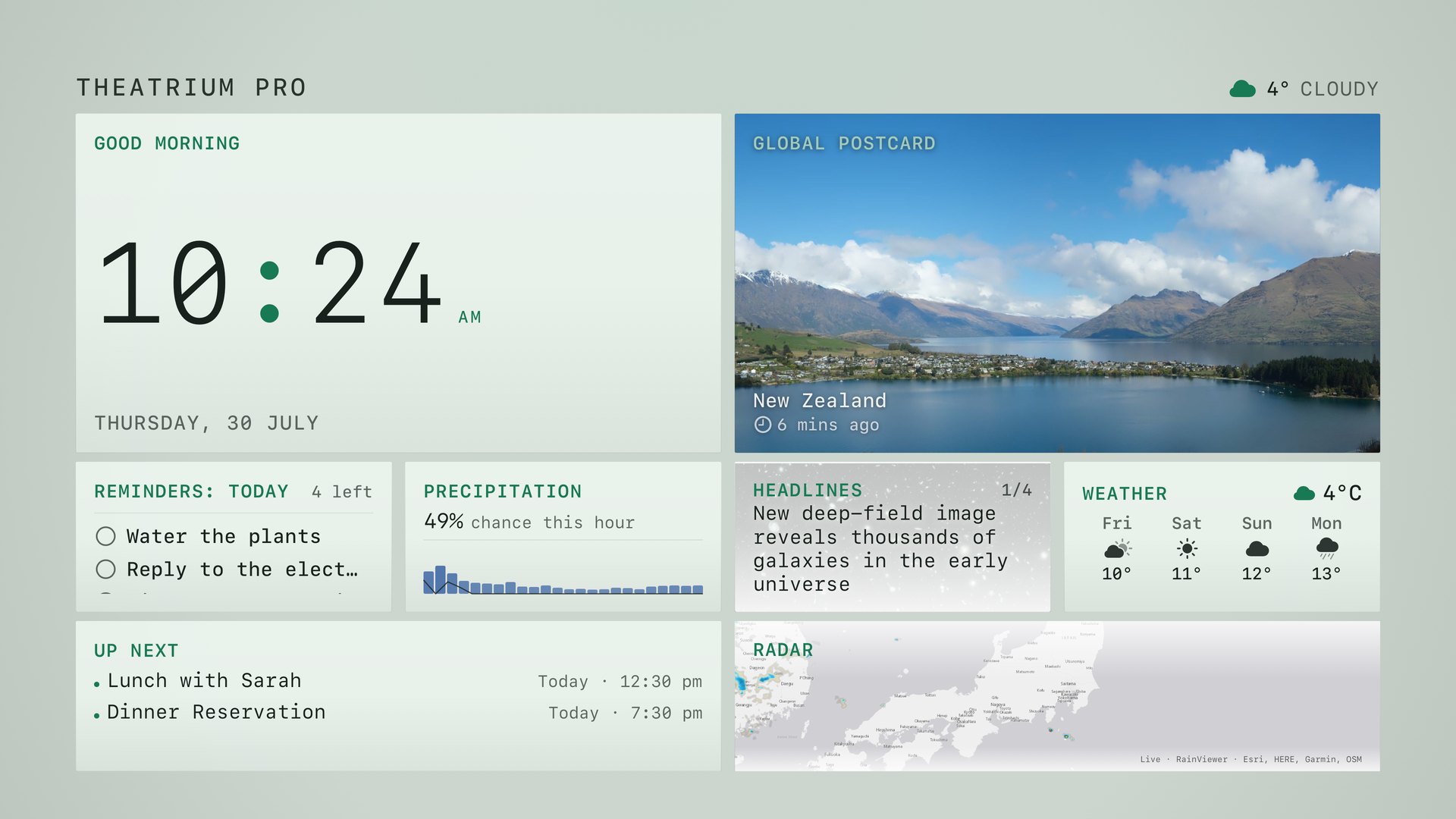The width and height of the screenshot is (1456, 819).
Task: Click the green bullet beside Lunch with Sarah
Action: click(97, 684)
